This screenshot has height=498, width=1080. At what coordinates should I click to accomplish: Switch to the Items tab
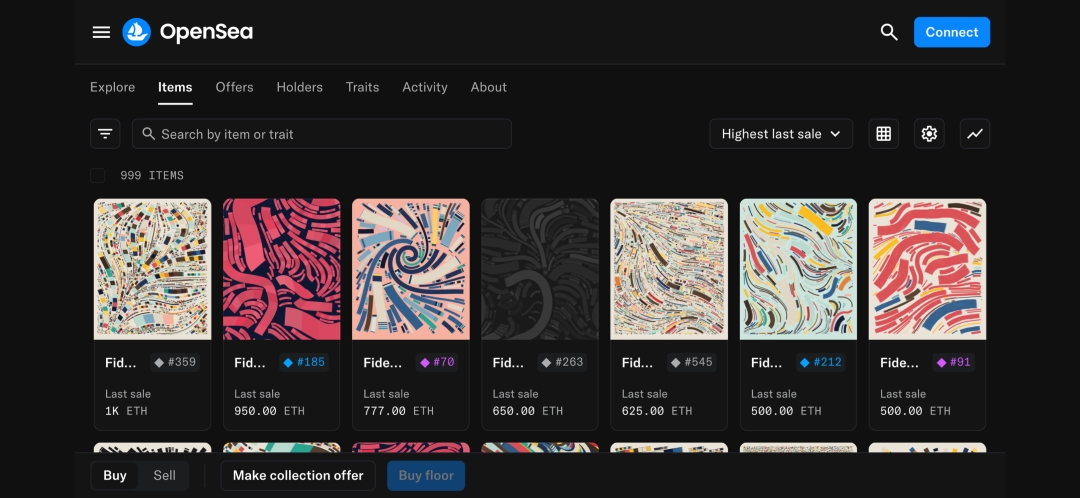(175, 87)
